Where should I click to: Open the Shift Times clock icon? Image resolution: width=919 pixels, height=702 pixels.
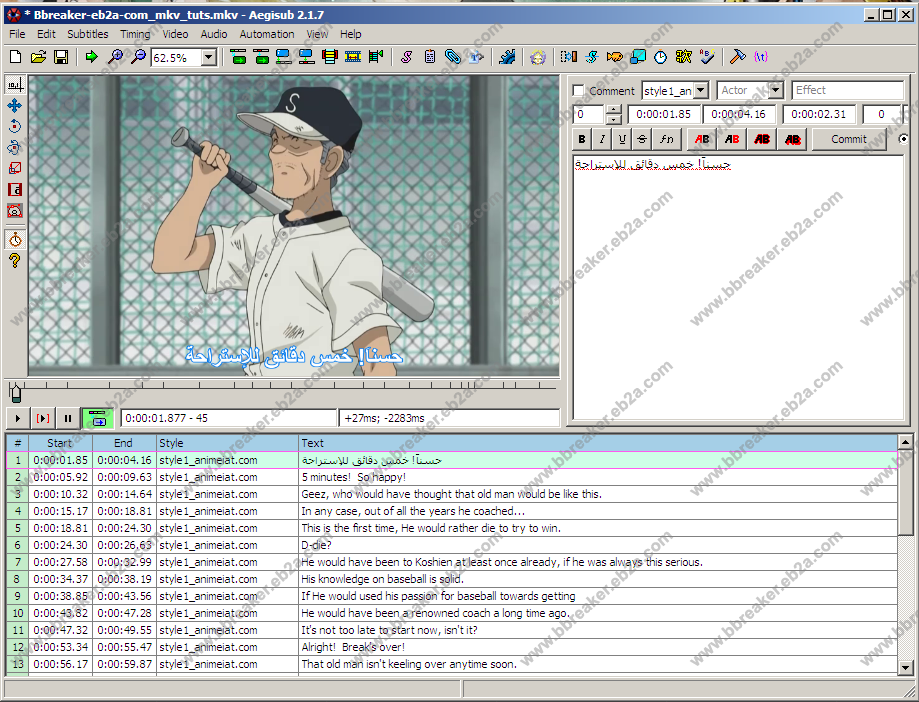point(661,57)
